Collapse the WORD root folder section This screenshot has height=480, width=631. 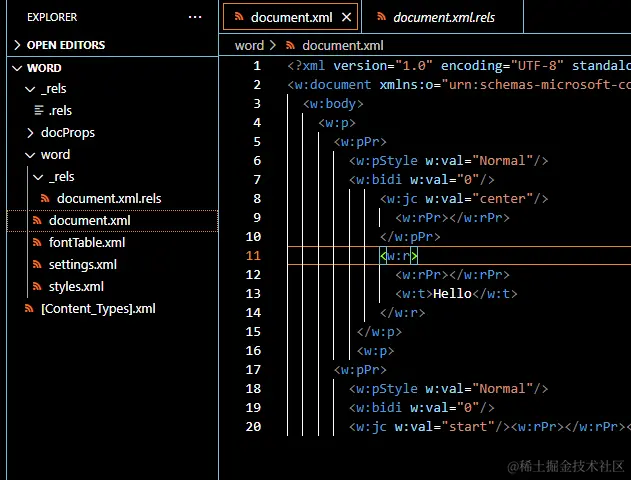click(x=18, y=68)
